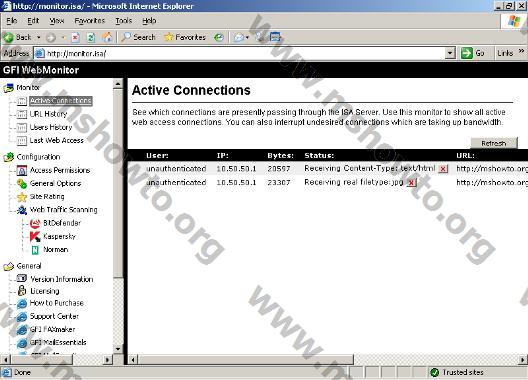The image size is (528, 380).
Task: Open the File menu
Action: click(x=12, y=21)
